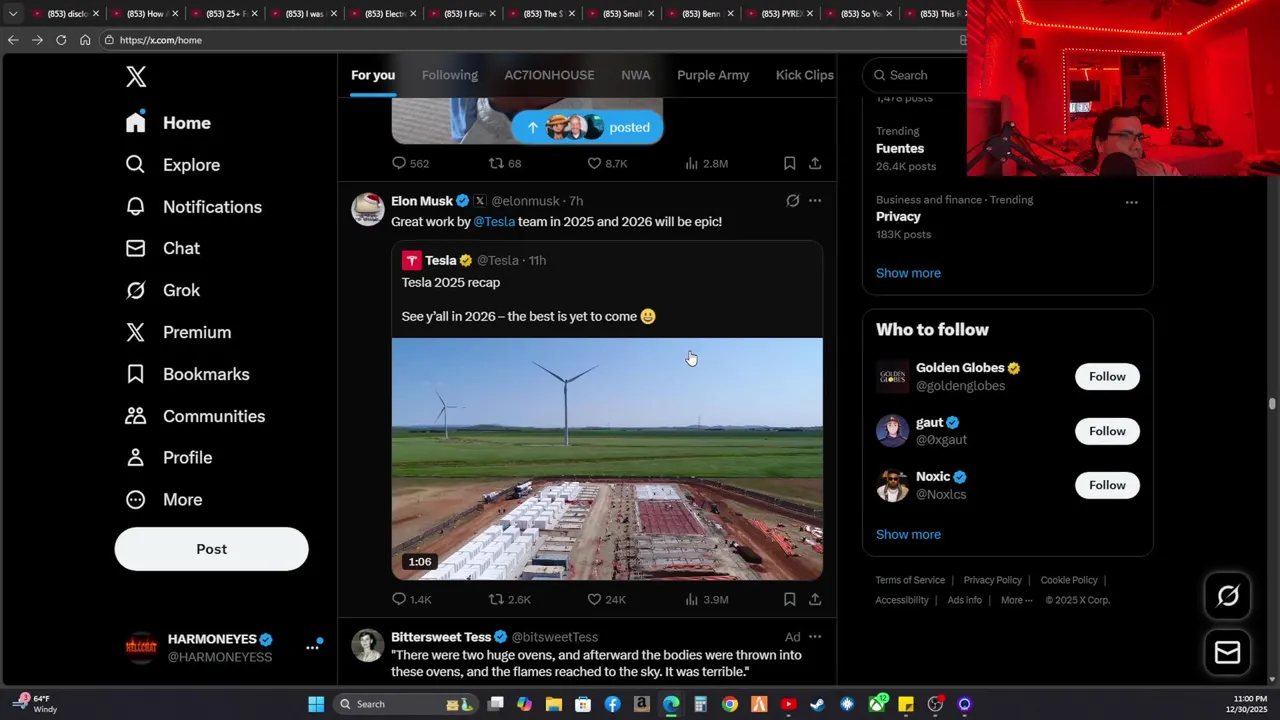This screenshot has width=1280, height=720.
Task: Follow Noxic
Action: (1107, 485)
